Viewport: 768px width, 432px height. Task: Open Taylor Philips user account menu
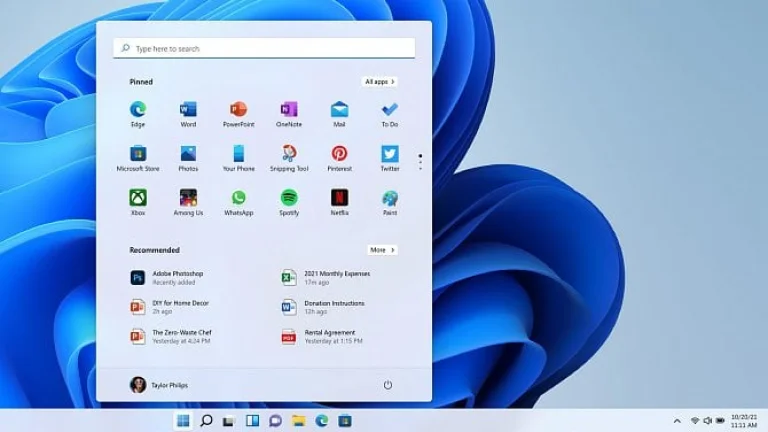point(159,385)
